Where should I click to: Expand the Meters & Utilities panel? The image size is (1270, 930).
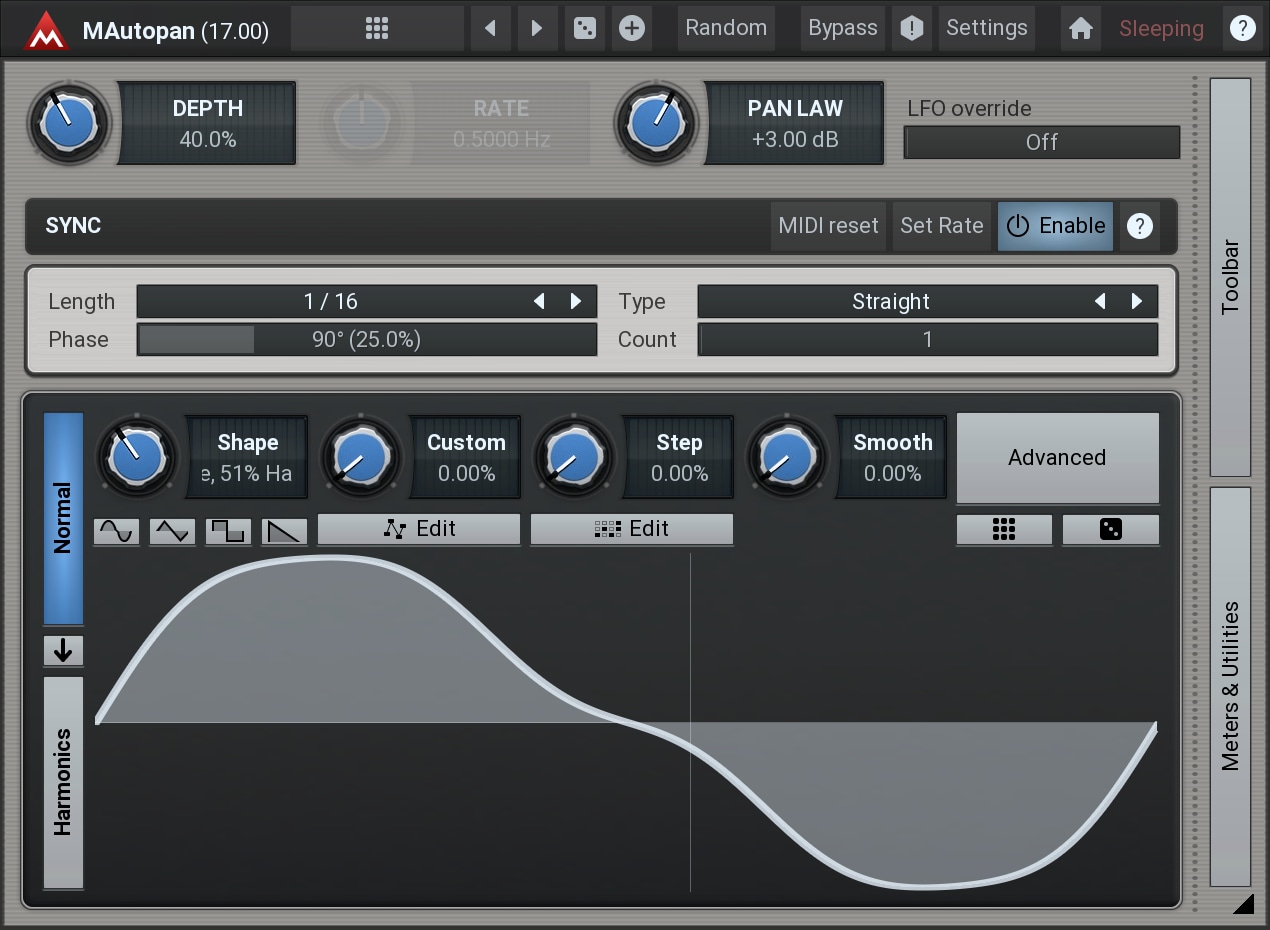pos(1230,686)
